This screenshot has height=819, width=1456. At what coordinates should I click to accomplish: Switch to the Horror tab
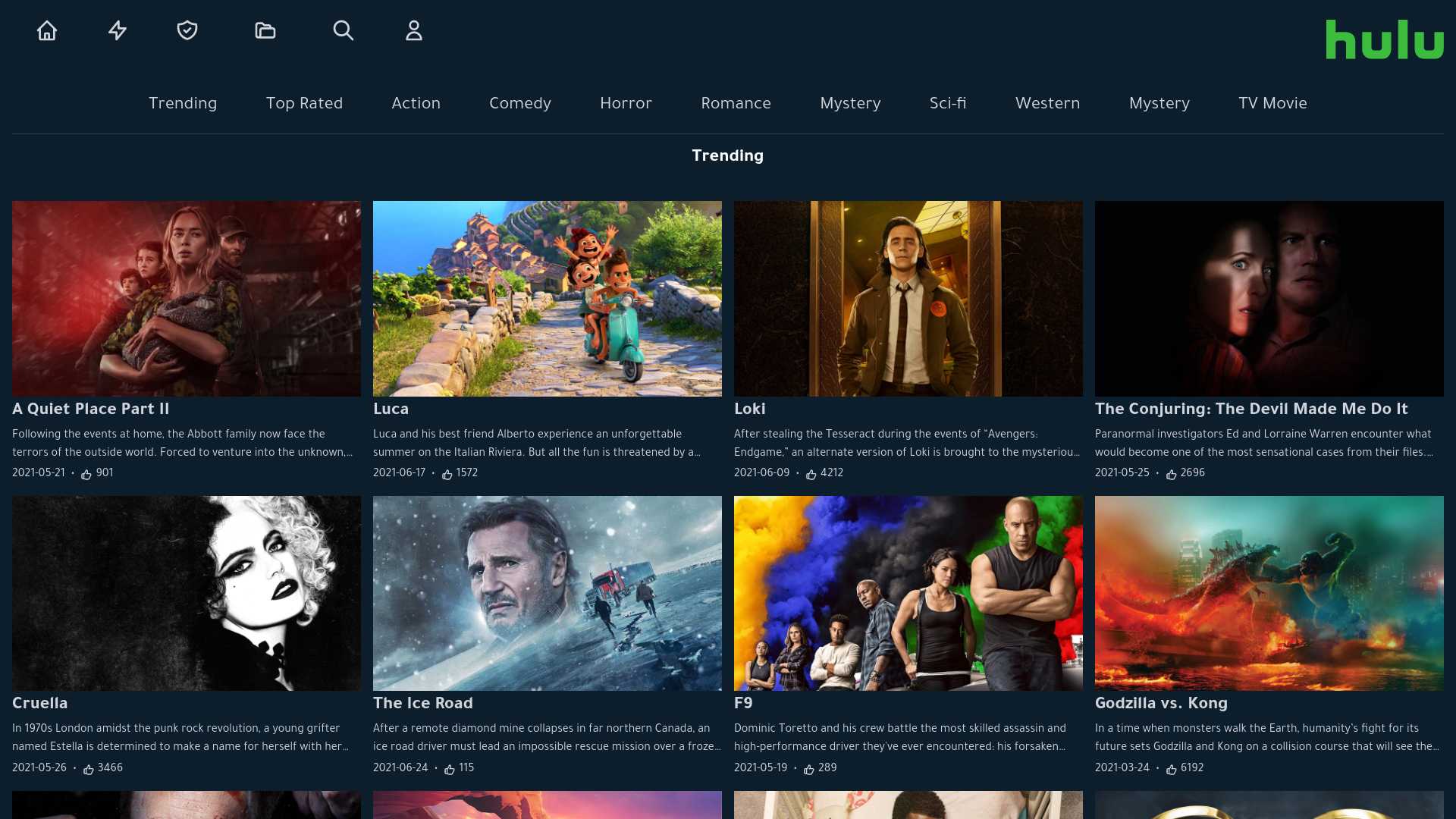pyautogui.click(x=626, y=103)
